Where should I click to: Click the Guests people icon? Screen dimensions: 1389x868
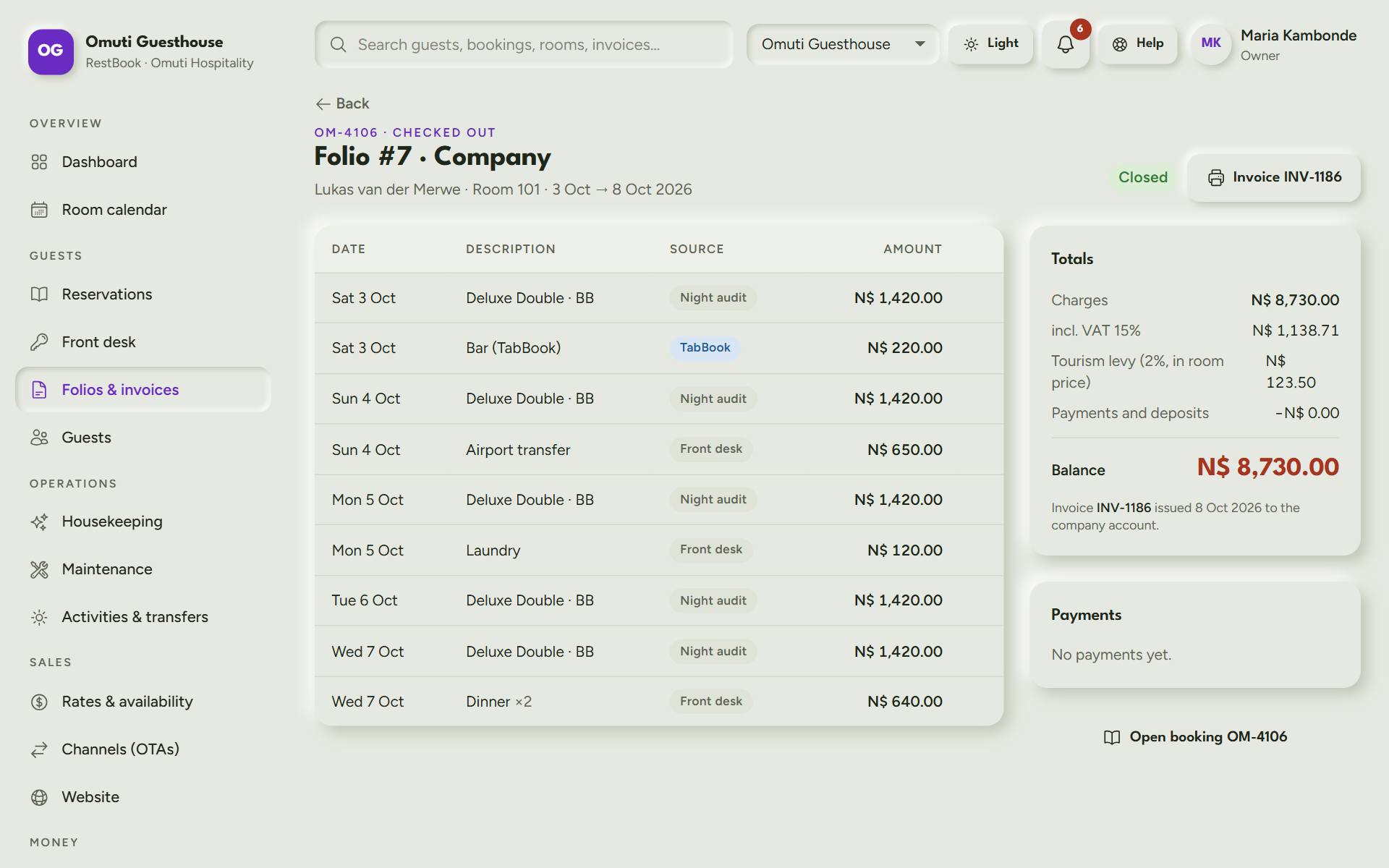click(x=39, y=438)
